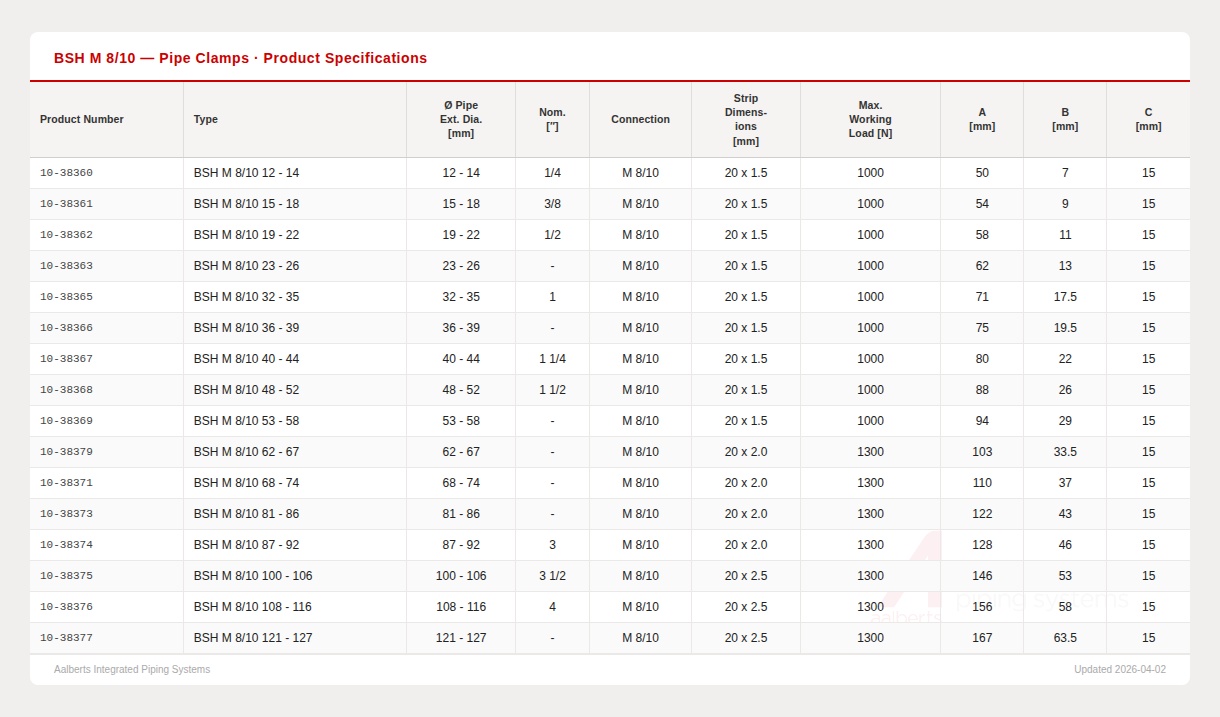This screenshot has width=1220, height=717.
Task: Select the Connection column header
Action: pyautogui.click(x=640, y=119)
